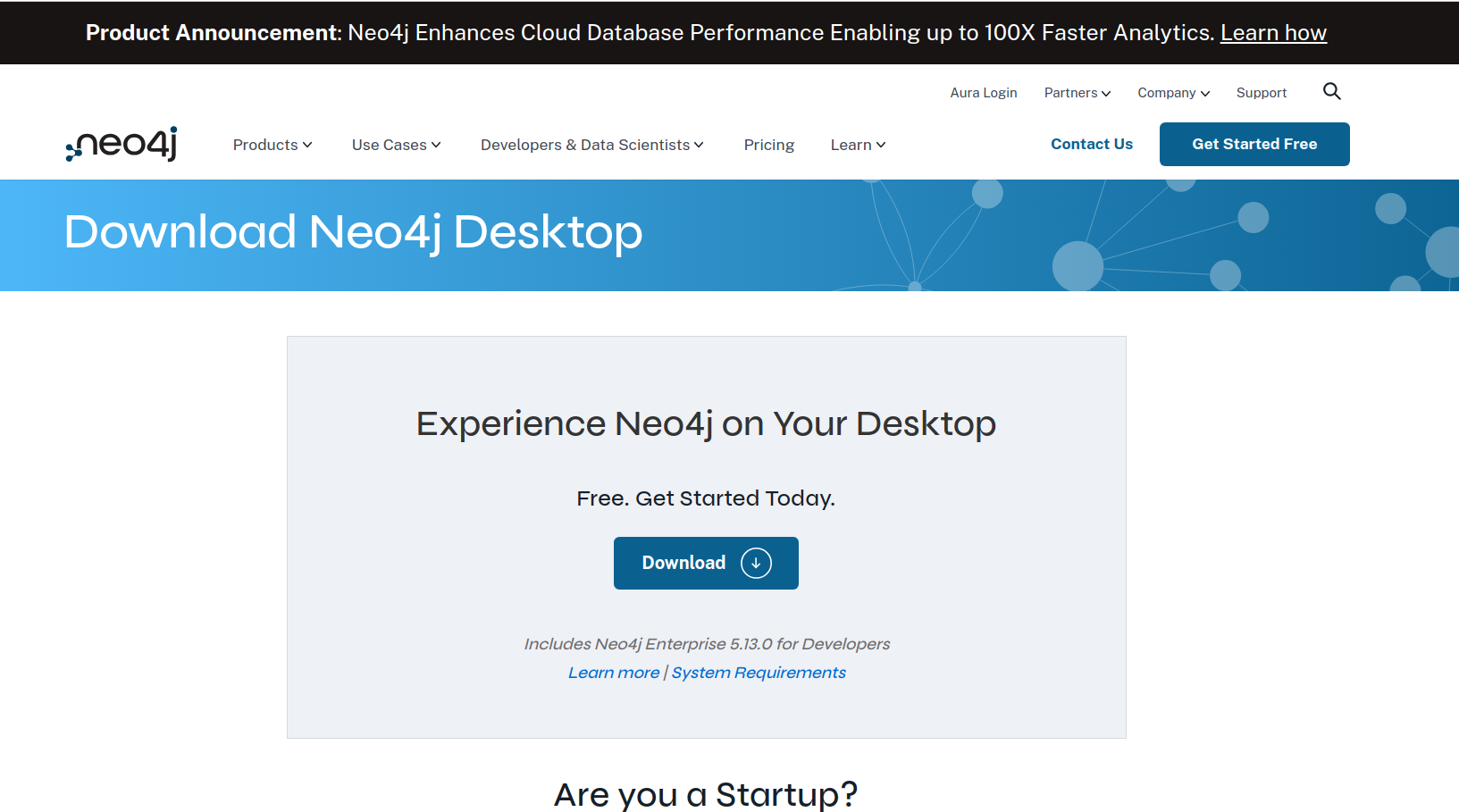The height and width of the screenshot is (812, 1459).
Task: Open the Learn dropdown in the navbar
Action: (858, 145)
